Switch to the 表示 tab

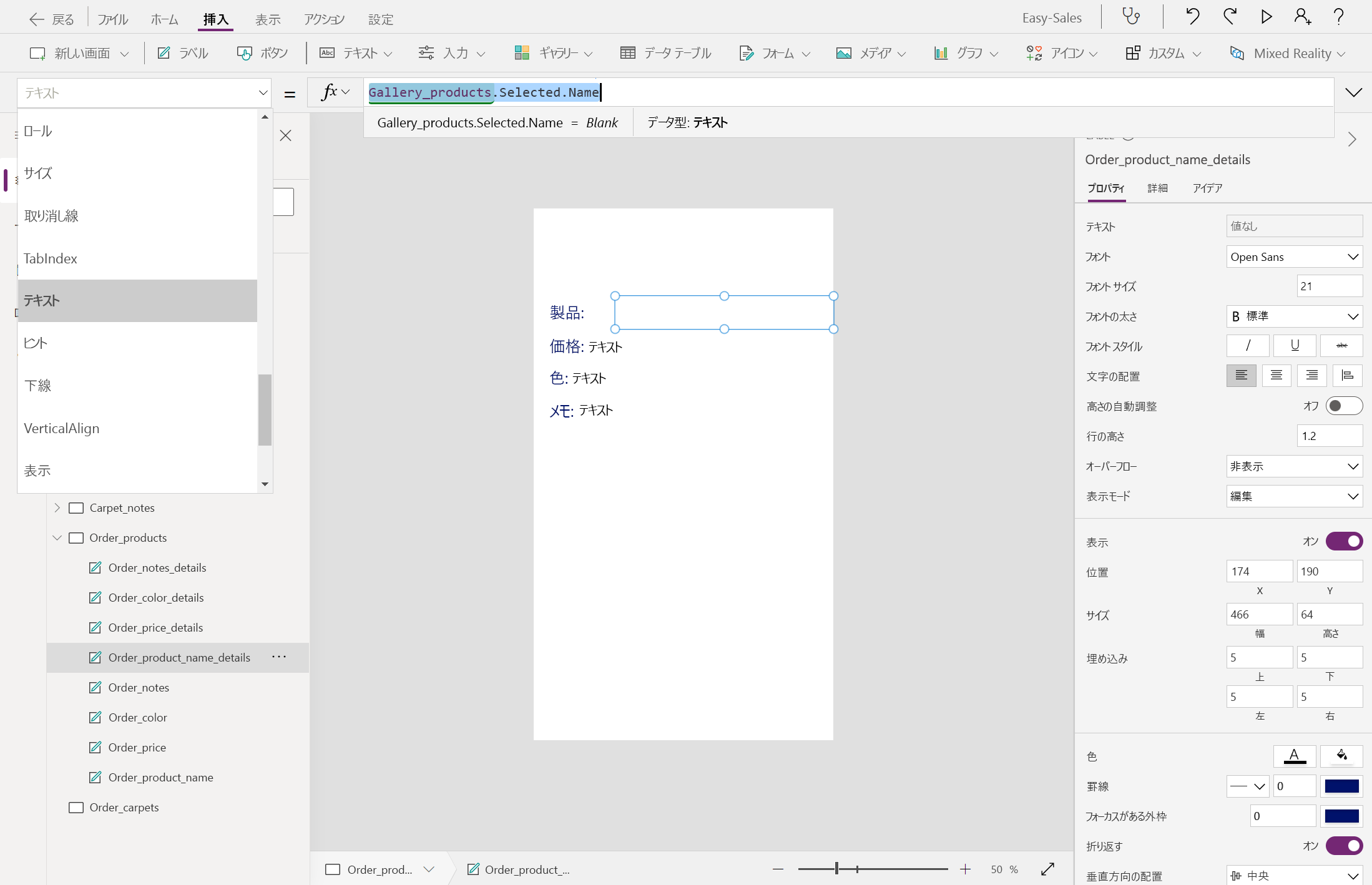point(268,19)
